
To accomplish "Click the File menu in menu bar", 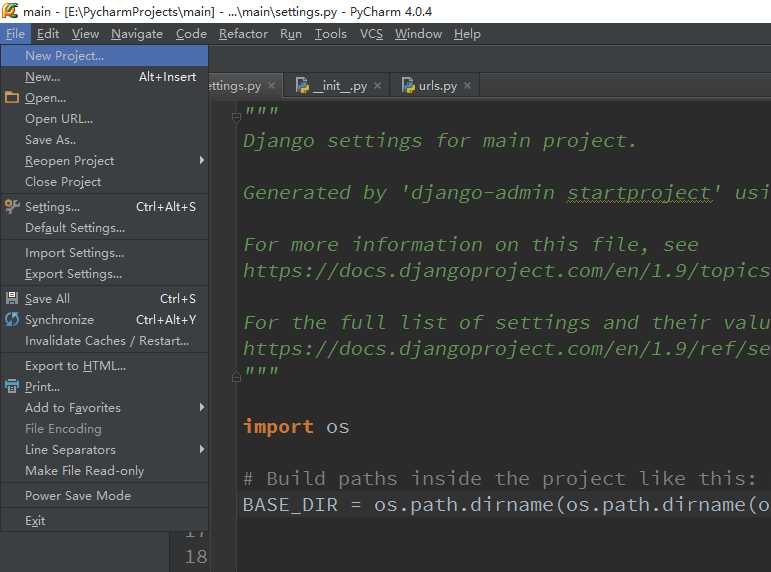I will tap(15, 34).
